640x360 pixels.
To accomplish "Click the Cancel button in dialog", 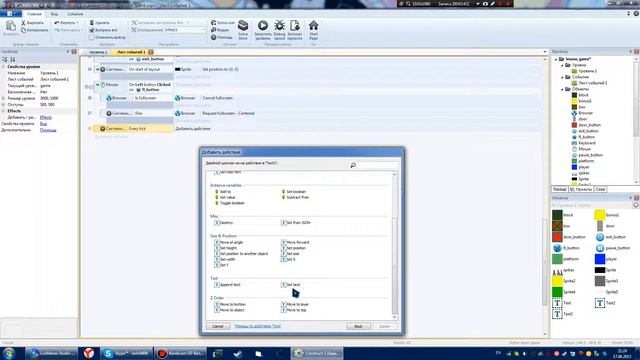I will coord(218,326).
